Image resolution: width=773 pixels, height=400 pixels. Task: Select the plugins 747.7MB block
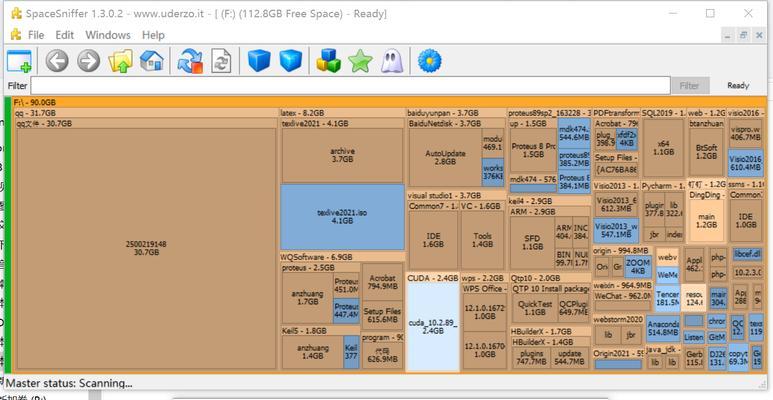[531, 358]
